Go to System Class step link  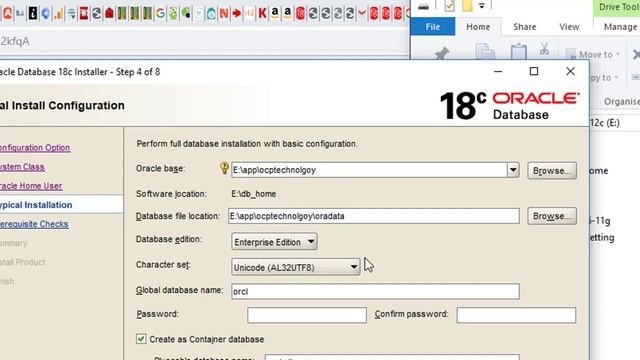(x=22, y=167)
